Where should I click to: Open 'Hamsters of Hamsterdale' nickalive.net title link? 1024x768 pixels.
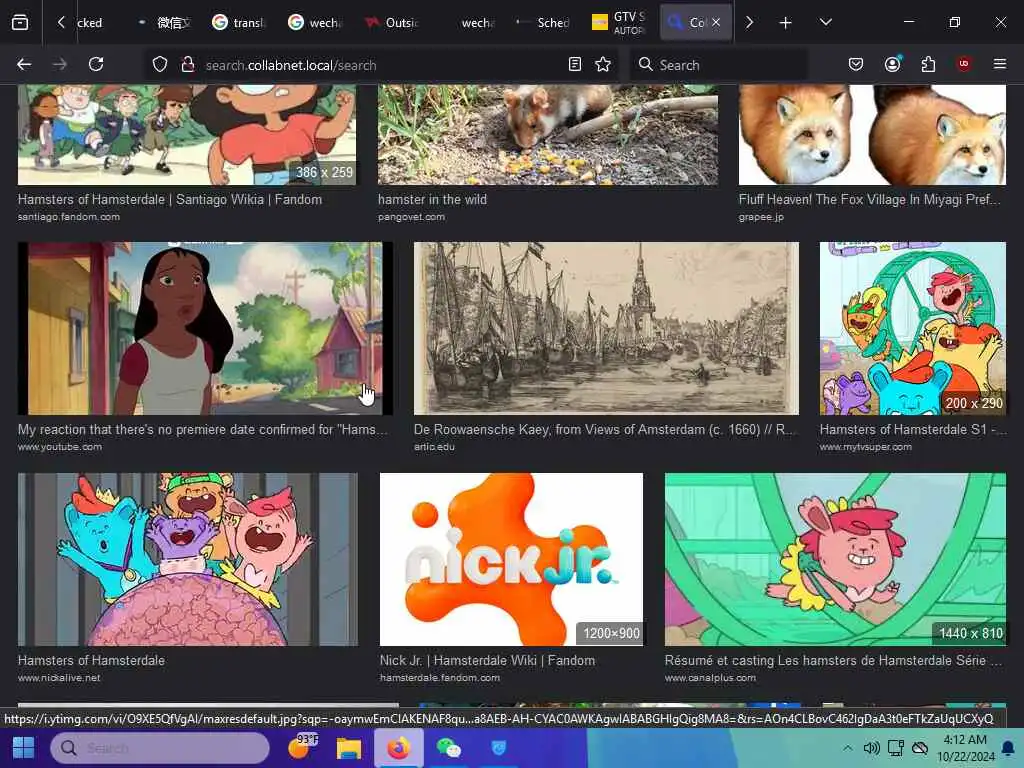(x=91, y=661)
